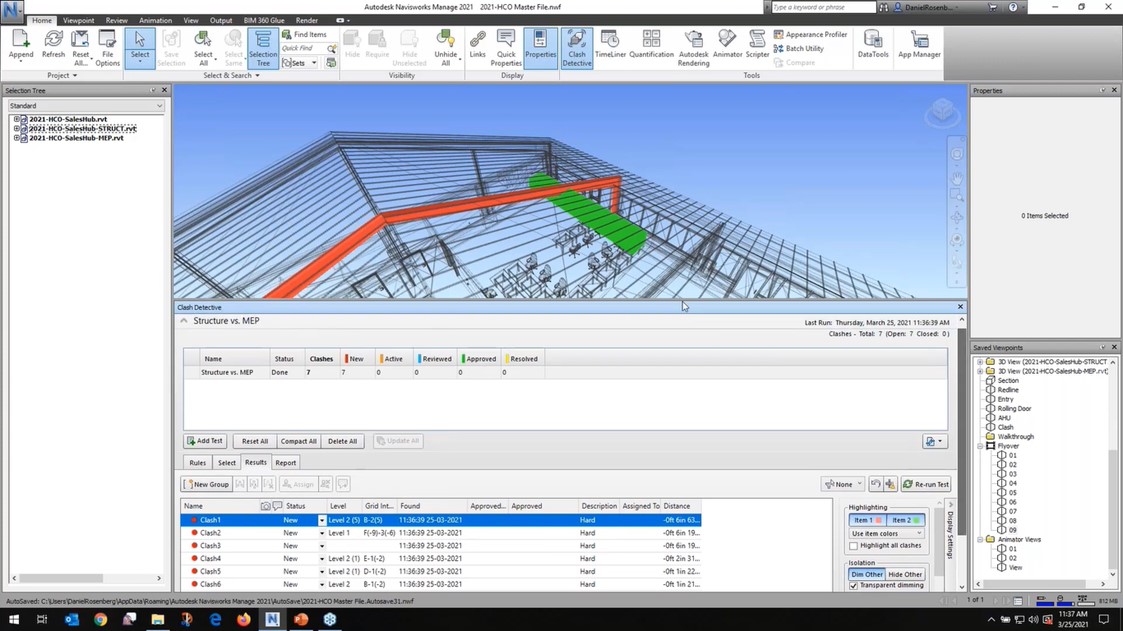This screenshot has height=631, width=1123.
Task: Toggle Hide Other isolation
Action: [905, 574]
